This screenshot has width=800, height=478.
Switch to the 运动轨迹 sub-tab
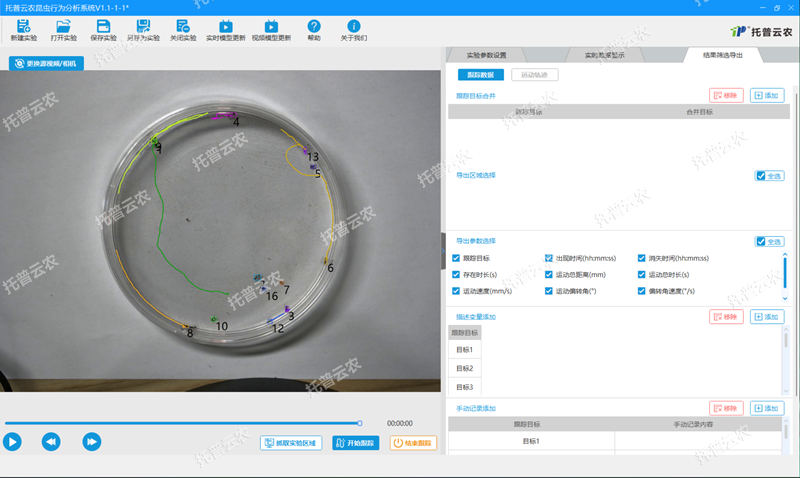pos(534,74)
